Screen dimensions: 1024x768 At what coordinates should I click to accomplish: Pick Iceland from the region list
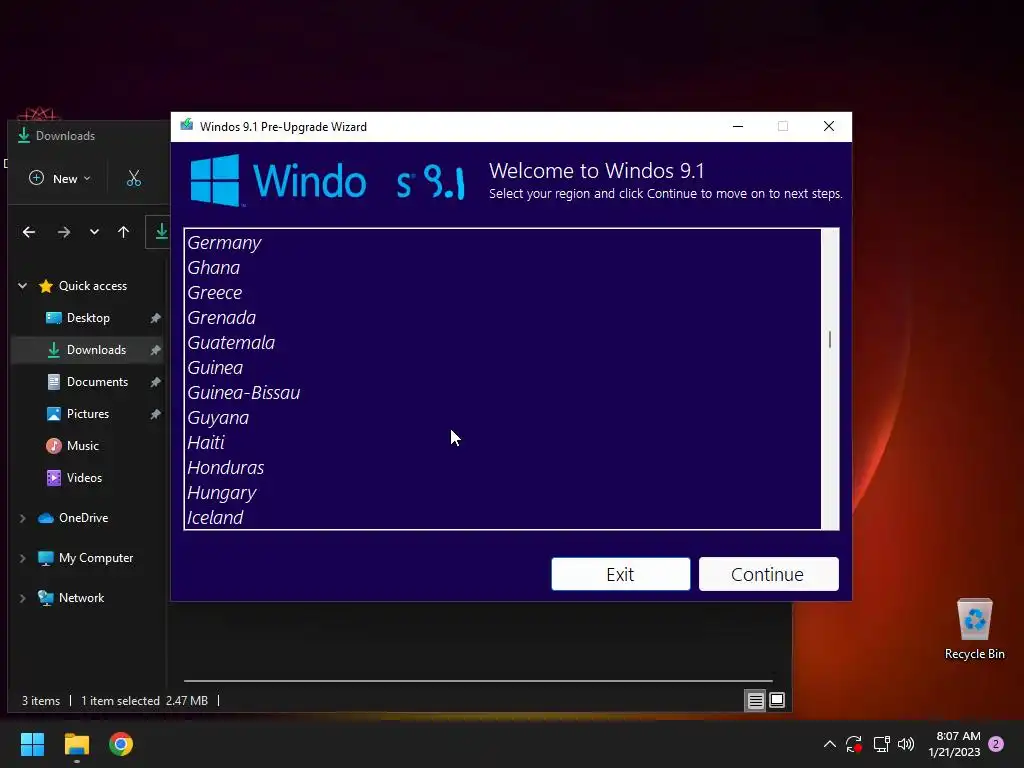[x=502, y=517]
